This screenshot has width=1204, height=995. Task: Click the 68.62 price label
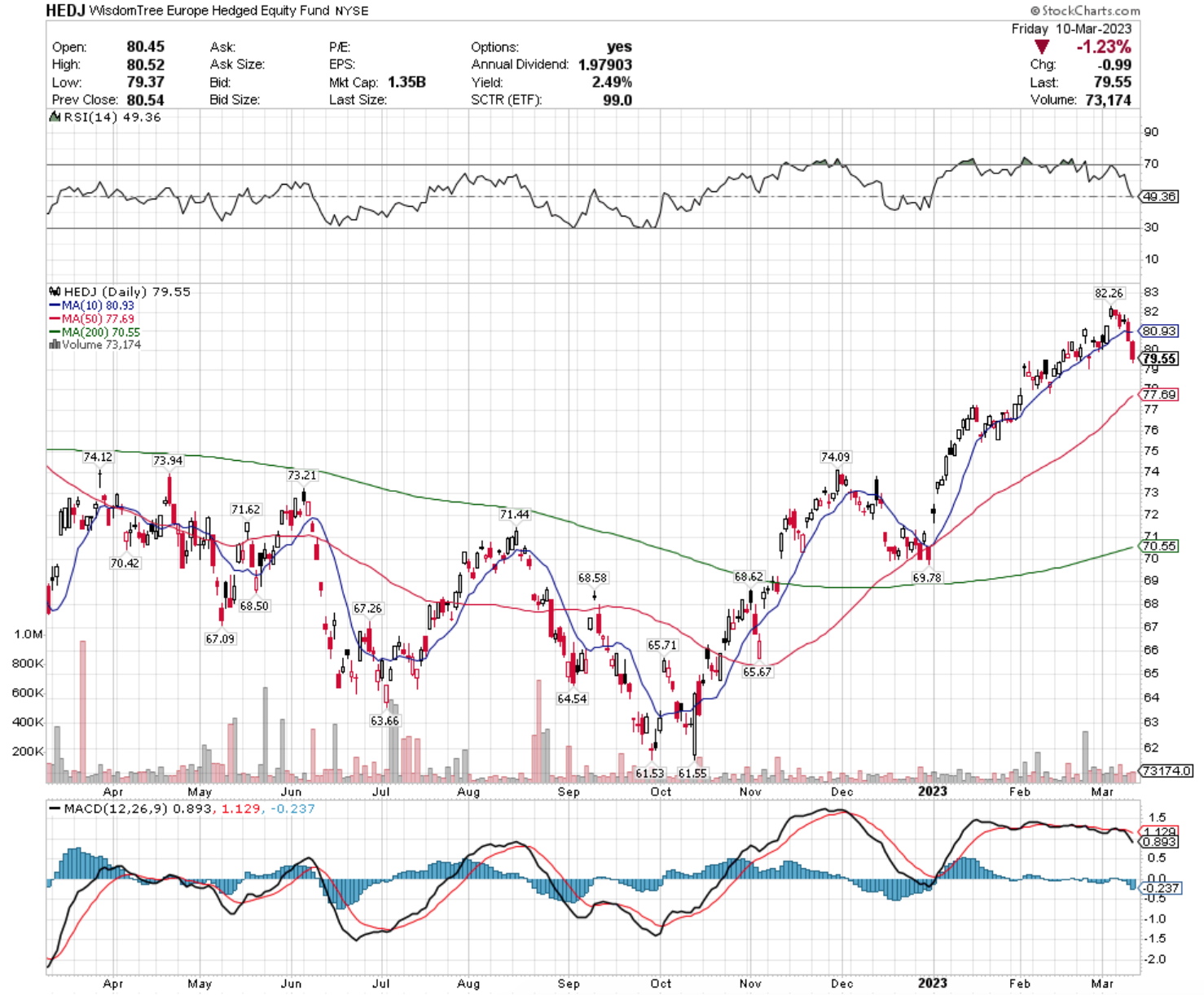749,577
